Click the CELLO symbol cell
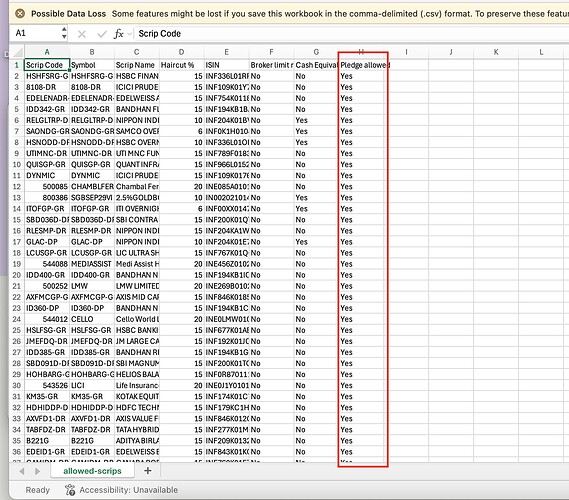 click(x=92, y=319)
